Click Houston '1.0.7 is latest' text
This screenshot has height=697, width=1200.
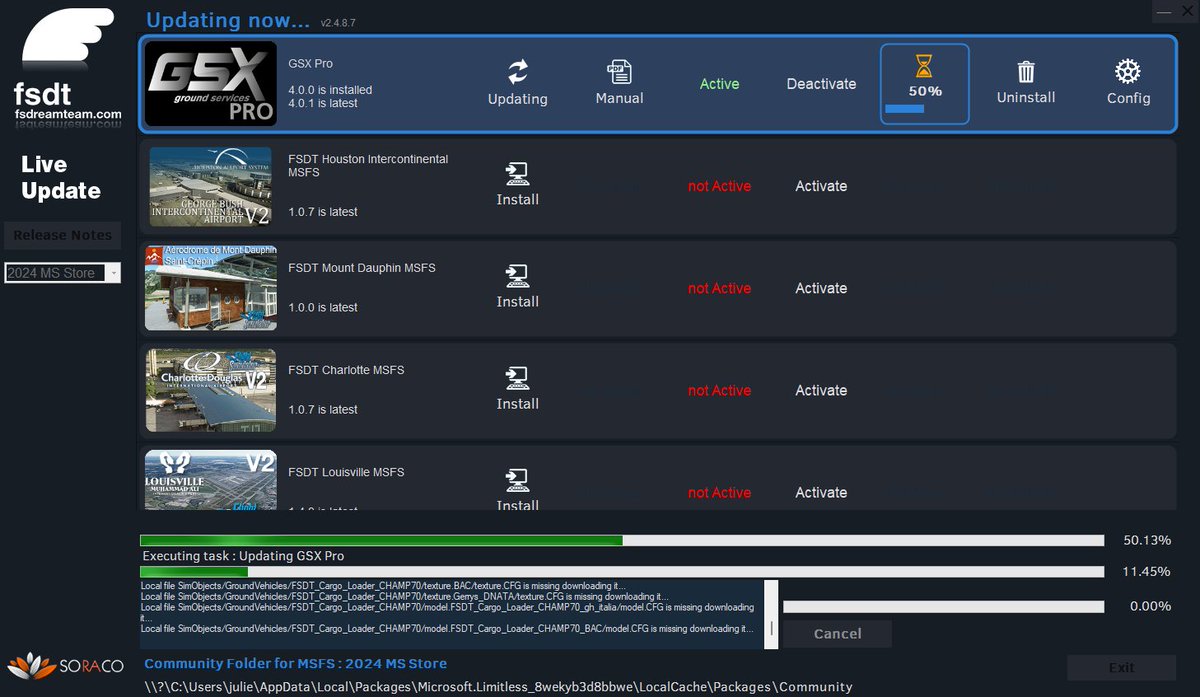(323, 212)
